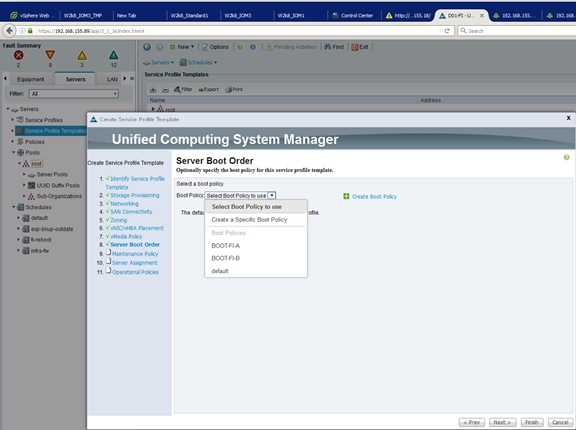Screen dimensions: 576x430
Task: Choose Create a Specific Boot Policy option
Action: pos(256,220)
